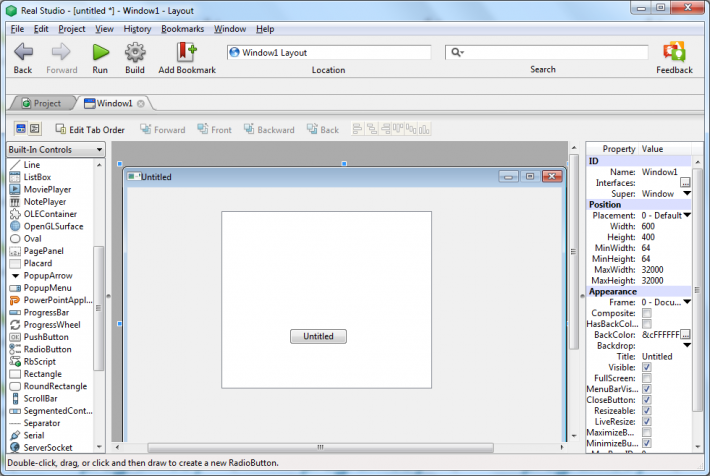Select the MoviePlayer control
The width and height of the screenshot is (710, 476).
pyautogui.click(x=47, y=189)
